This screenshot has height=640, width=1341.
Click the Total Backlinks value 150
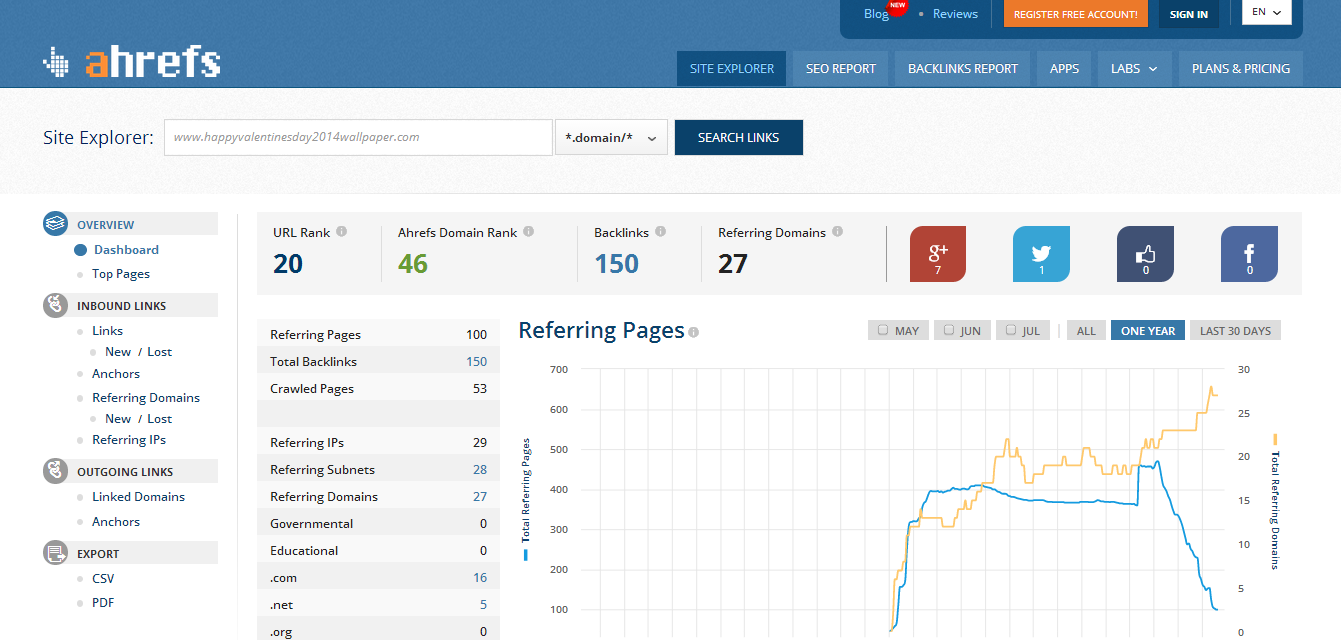click(x=477, y=362)
